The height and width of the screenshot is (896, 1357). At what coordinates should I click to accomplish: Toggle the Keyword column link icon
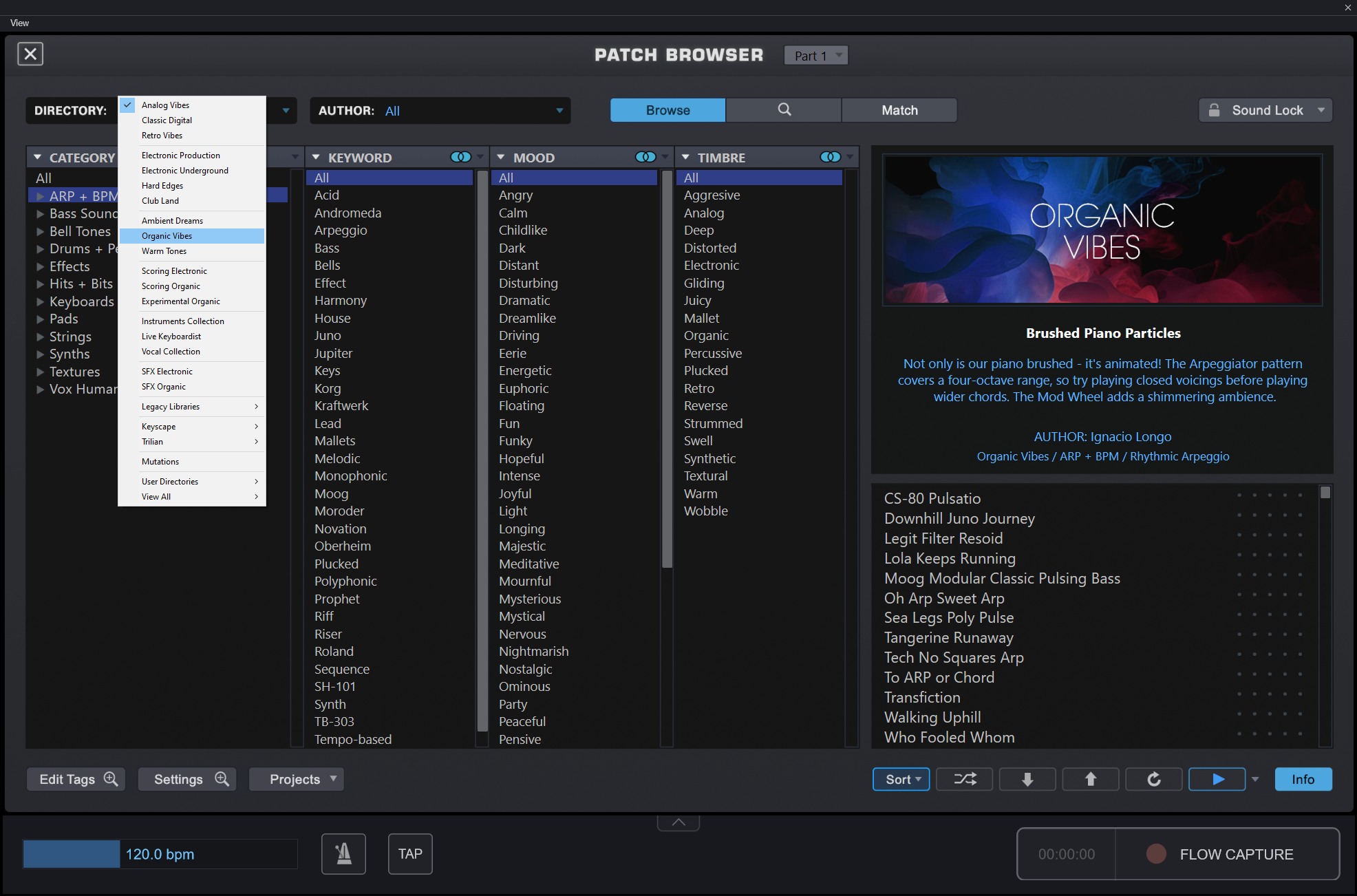point(460,158)
